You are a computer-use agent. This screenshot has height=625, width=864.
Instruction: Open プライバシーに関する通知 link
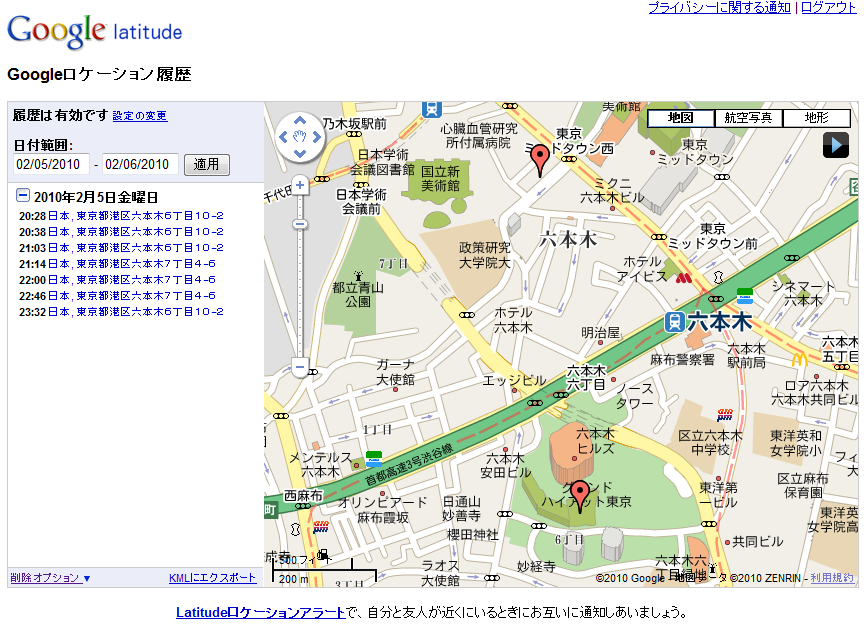tap(720, 8)
